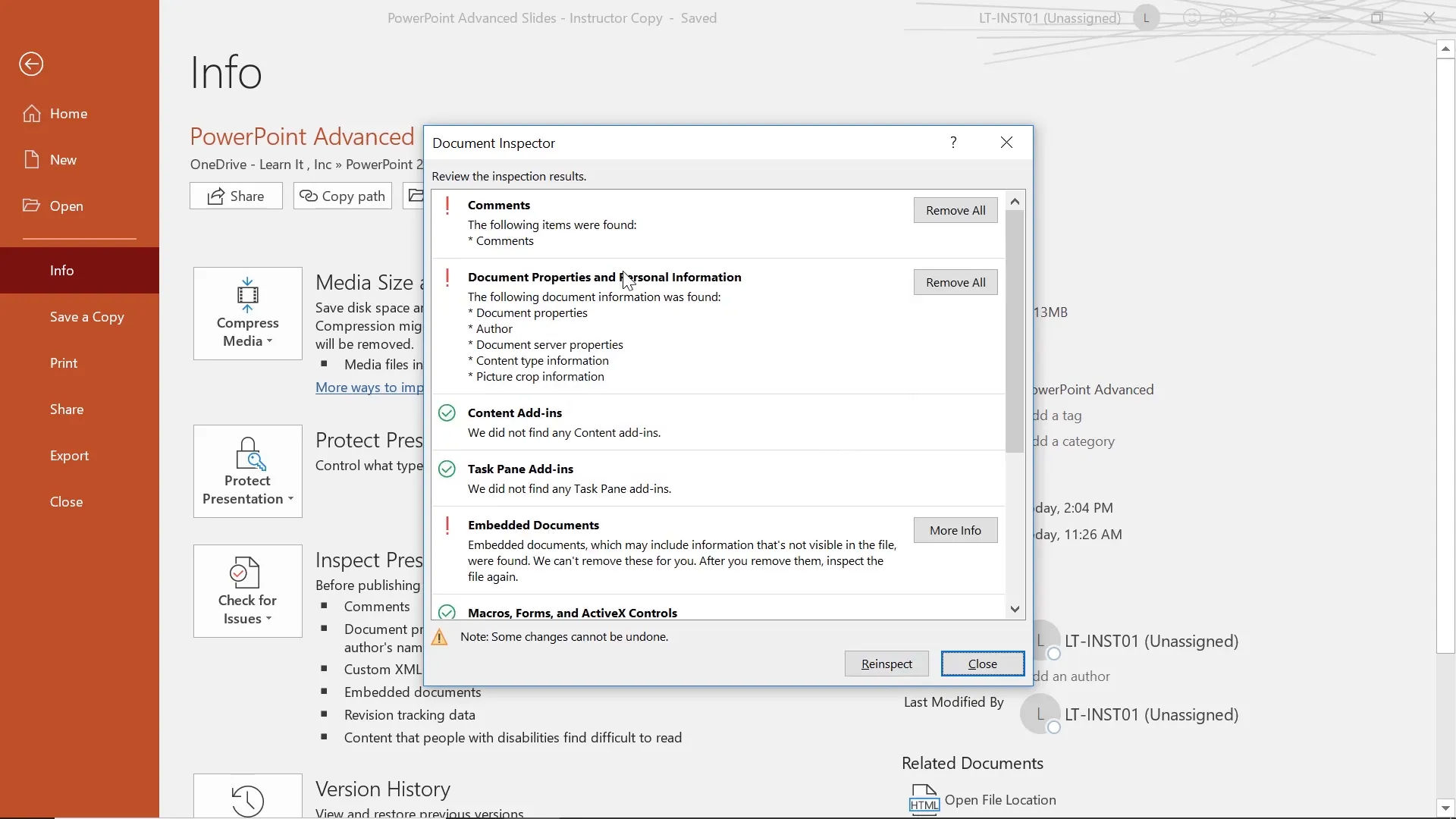Click the 'Embedded Documents' heading

point(534,526)
